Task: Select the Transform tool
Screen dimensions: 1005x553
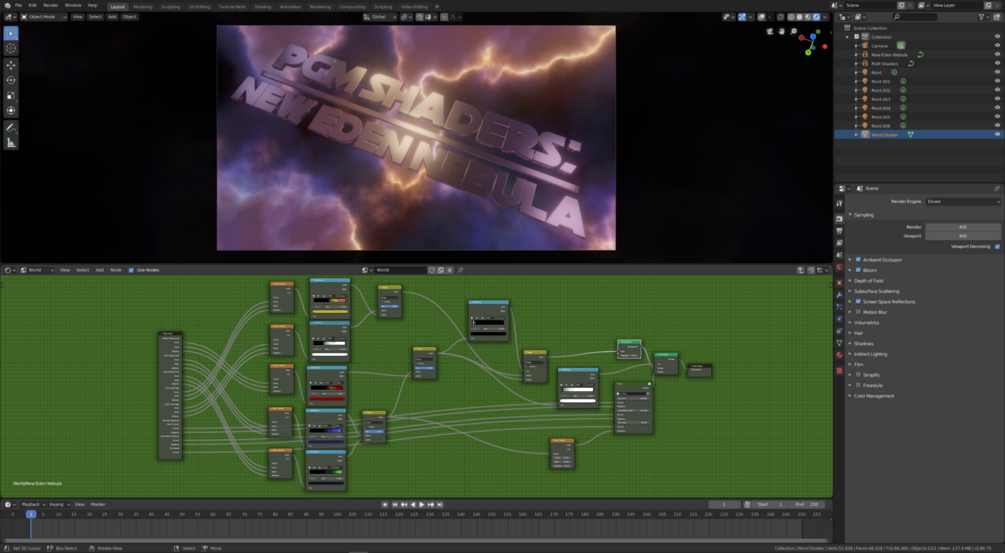Action: [x=11, y=110]
